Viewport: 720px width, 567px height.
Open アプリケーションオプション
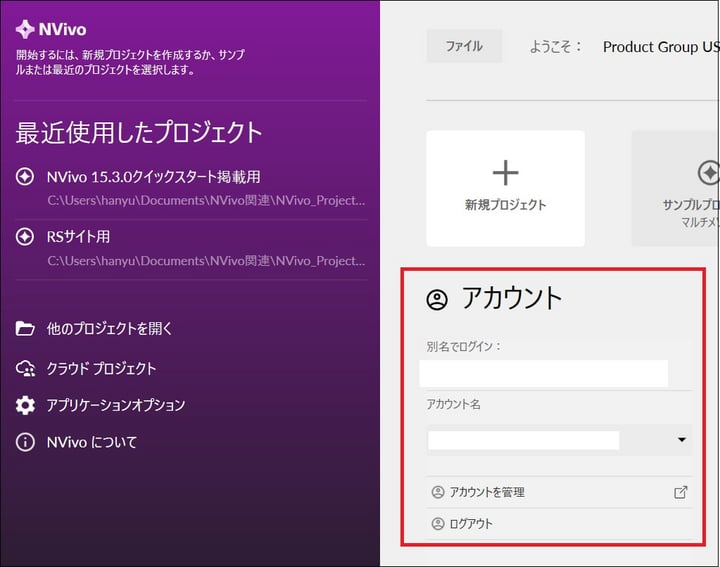pos(116,405)
